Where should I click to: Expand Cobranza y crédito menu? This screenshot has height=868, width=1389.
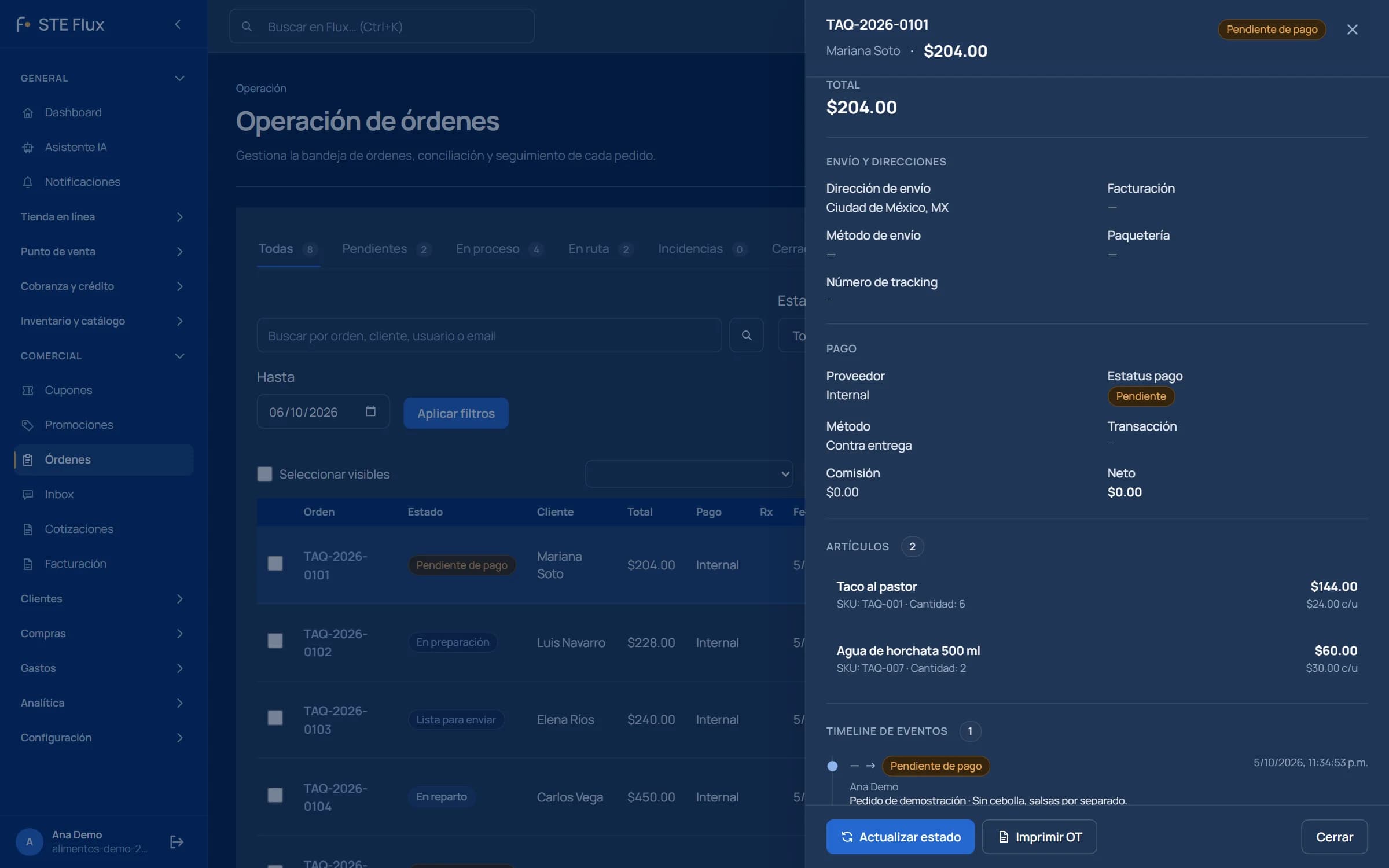point(104,286)
